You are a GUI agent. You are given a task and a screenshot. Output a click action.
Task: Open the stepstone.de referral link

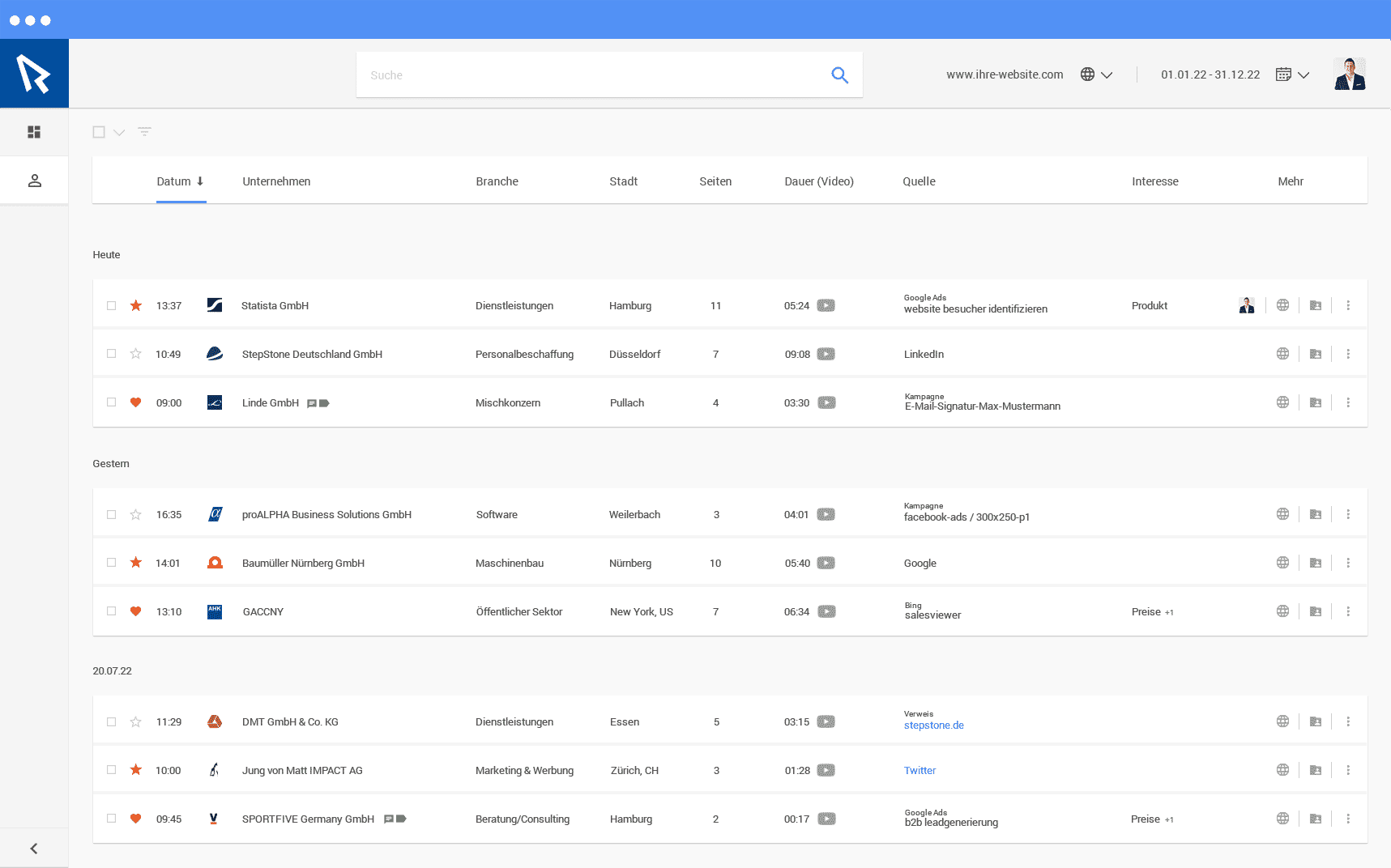933,725
